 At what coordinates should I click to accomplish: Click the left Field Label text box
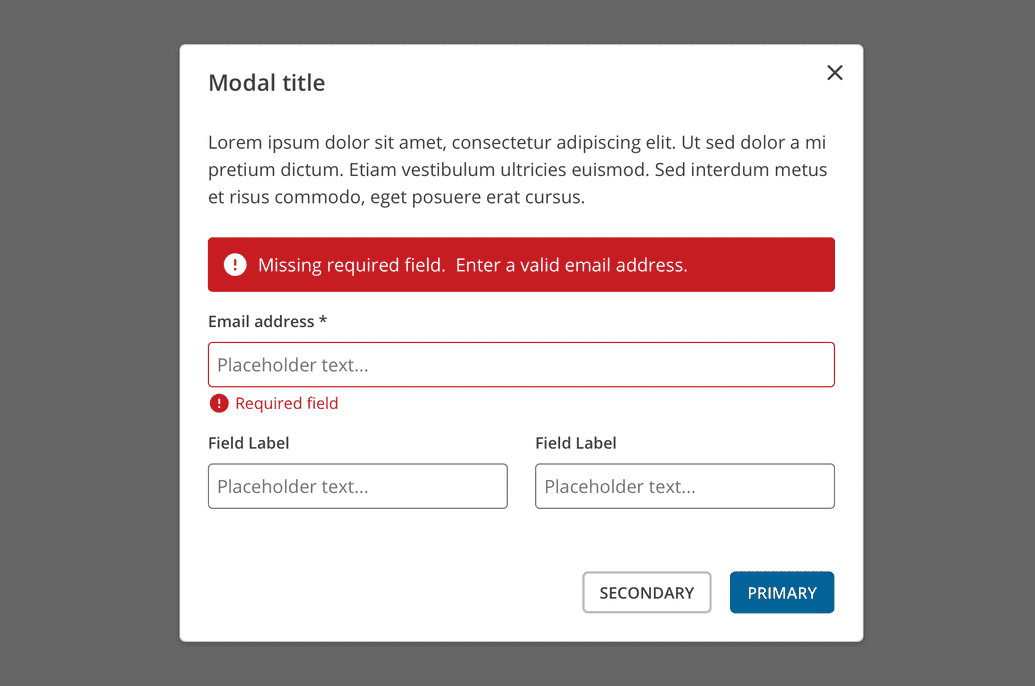click(357, 486)
